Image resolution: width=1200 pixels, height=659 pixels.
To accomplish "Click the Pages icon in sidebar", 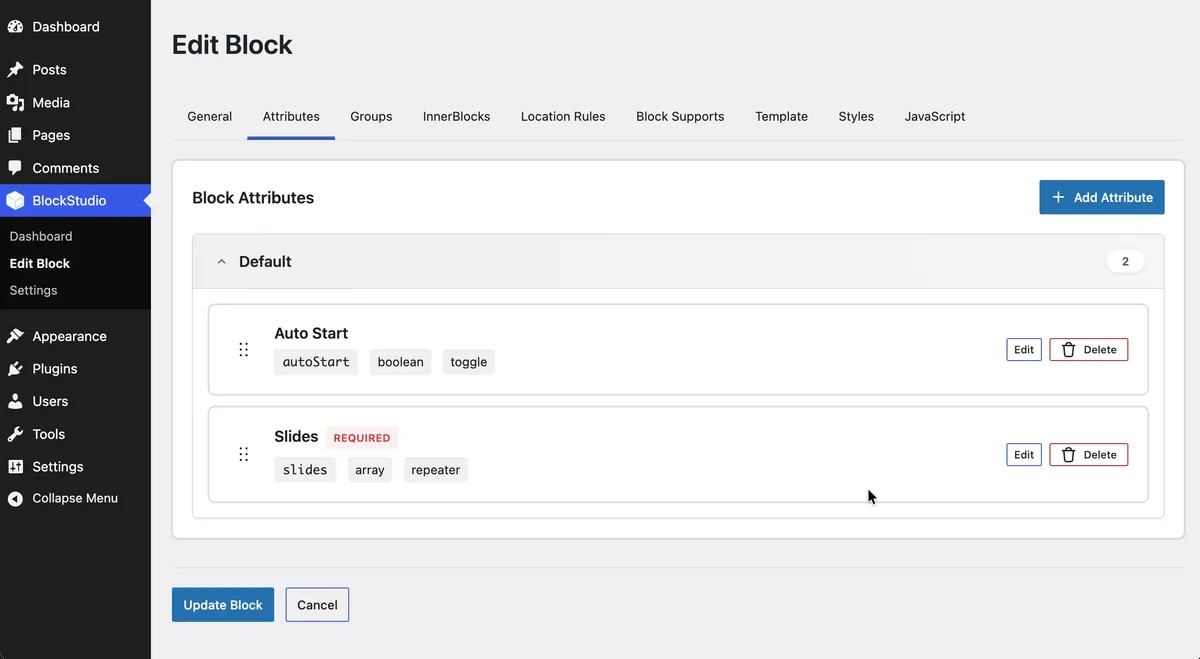I will click(x=15, y=135).
